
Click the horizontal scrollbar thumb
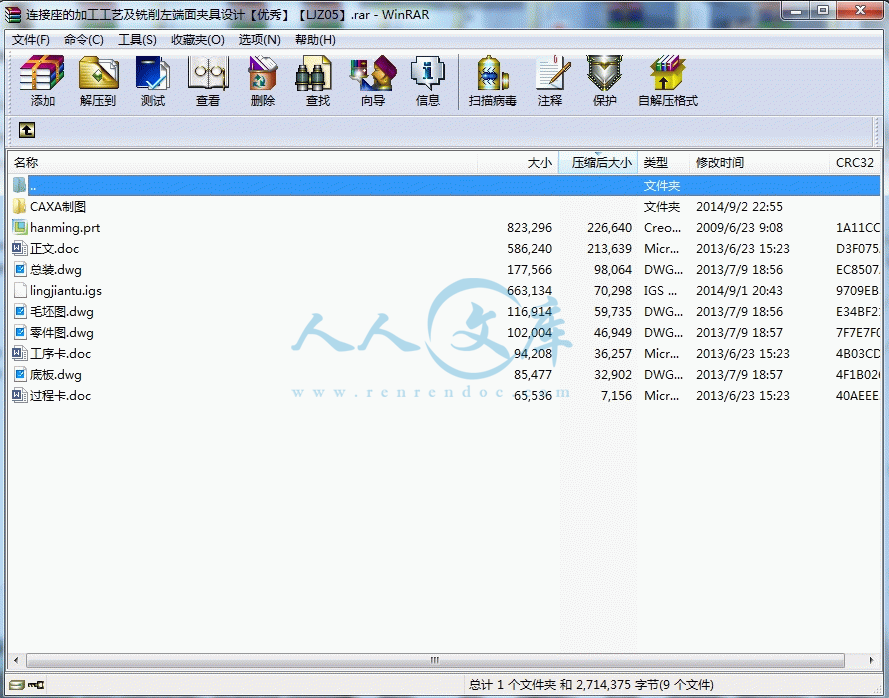(x=435, y=660)
